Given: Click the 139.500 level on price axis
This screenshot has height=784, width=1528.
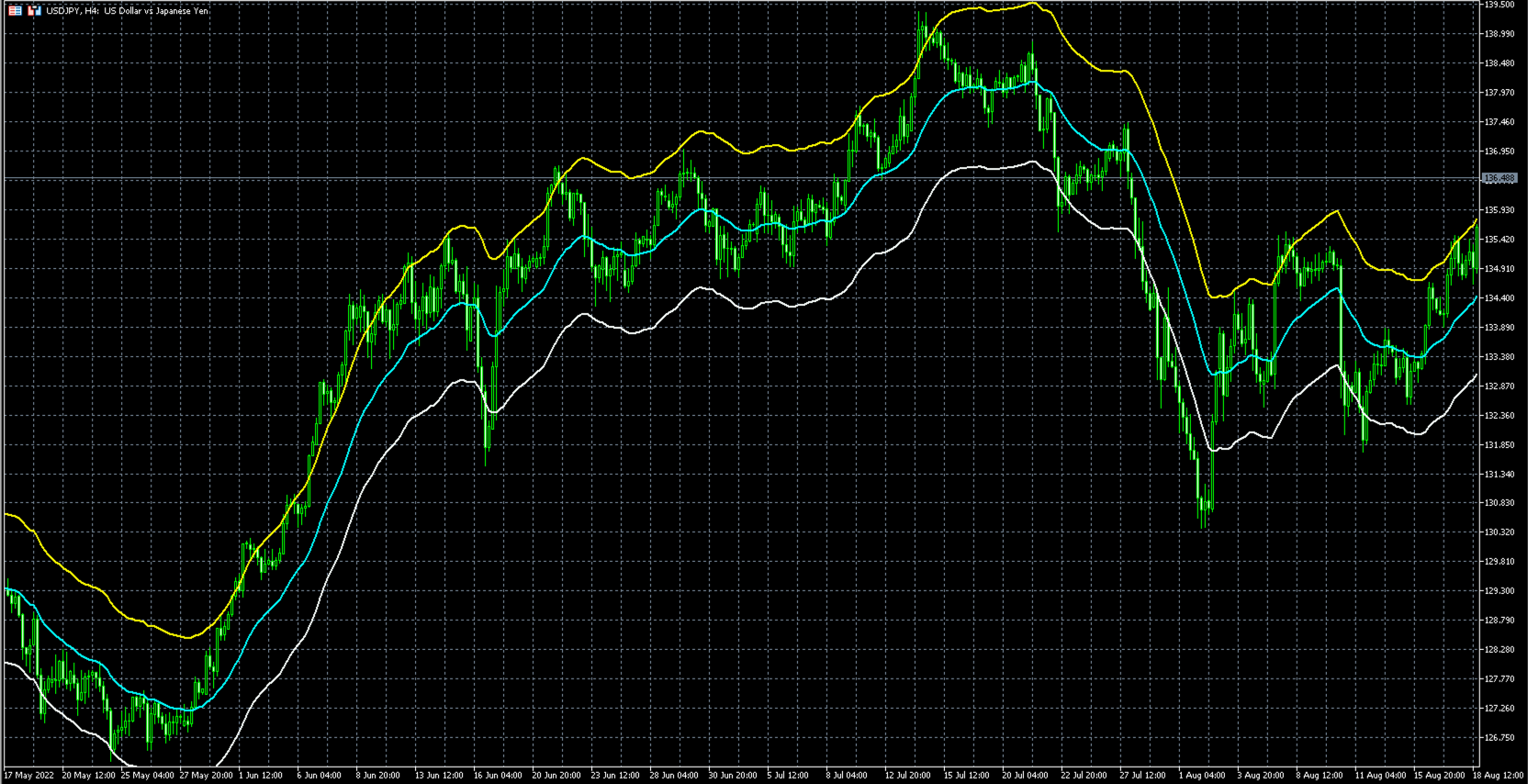Looking at the screenshot, I should [1499, 5].
